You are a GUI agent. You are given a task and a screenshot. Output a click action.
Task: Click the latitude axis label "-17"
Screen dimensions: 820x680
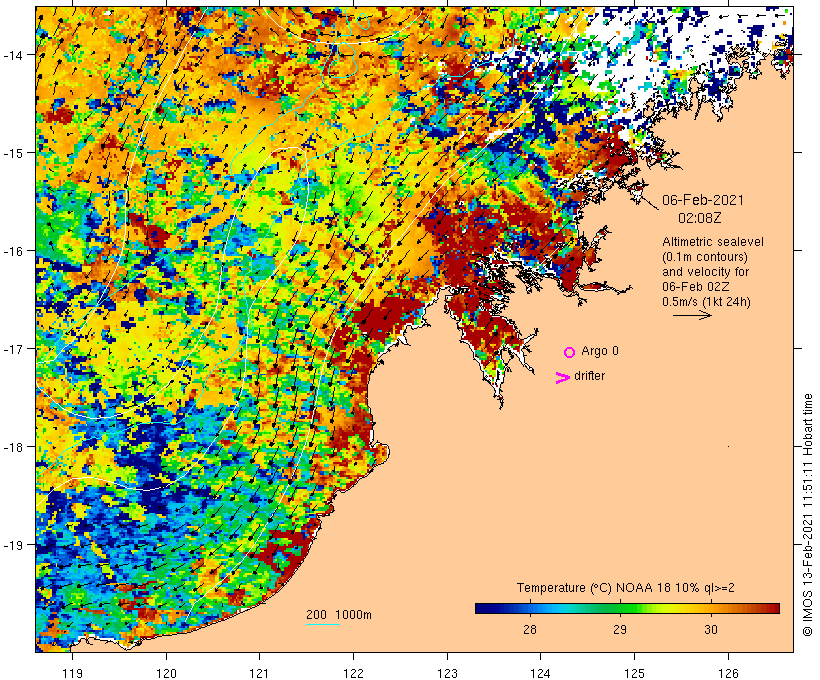tap(12, 349)
